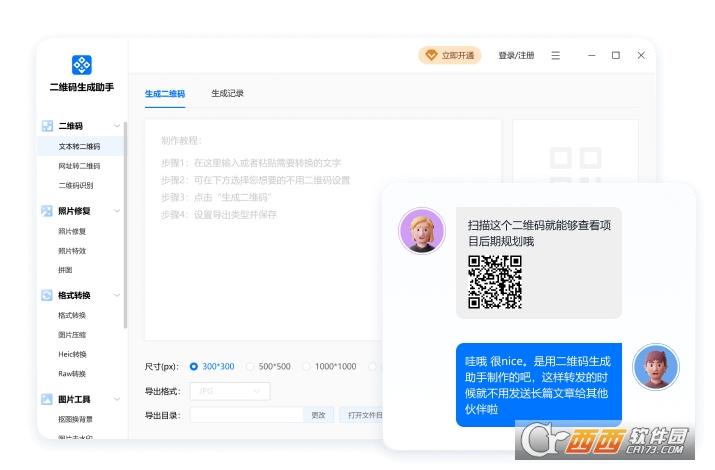Image resolution: width=715 pixels, height=470 pixels.
Task: Click the diamond VIP icon in 立即开通
Action: pos(431,55)
